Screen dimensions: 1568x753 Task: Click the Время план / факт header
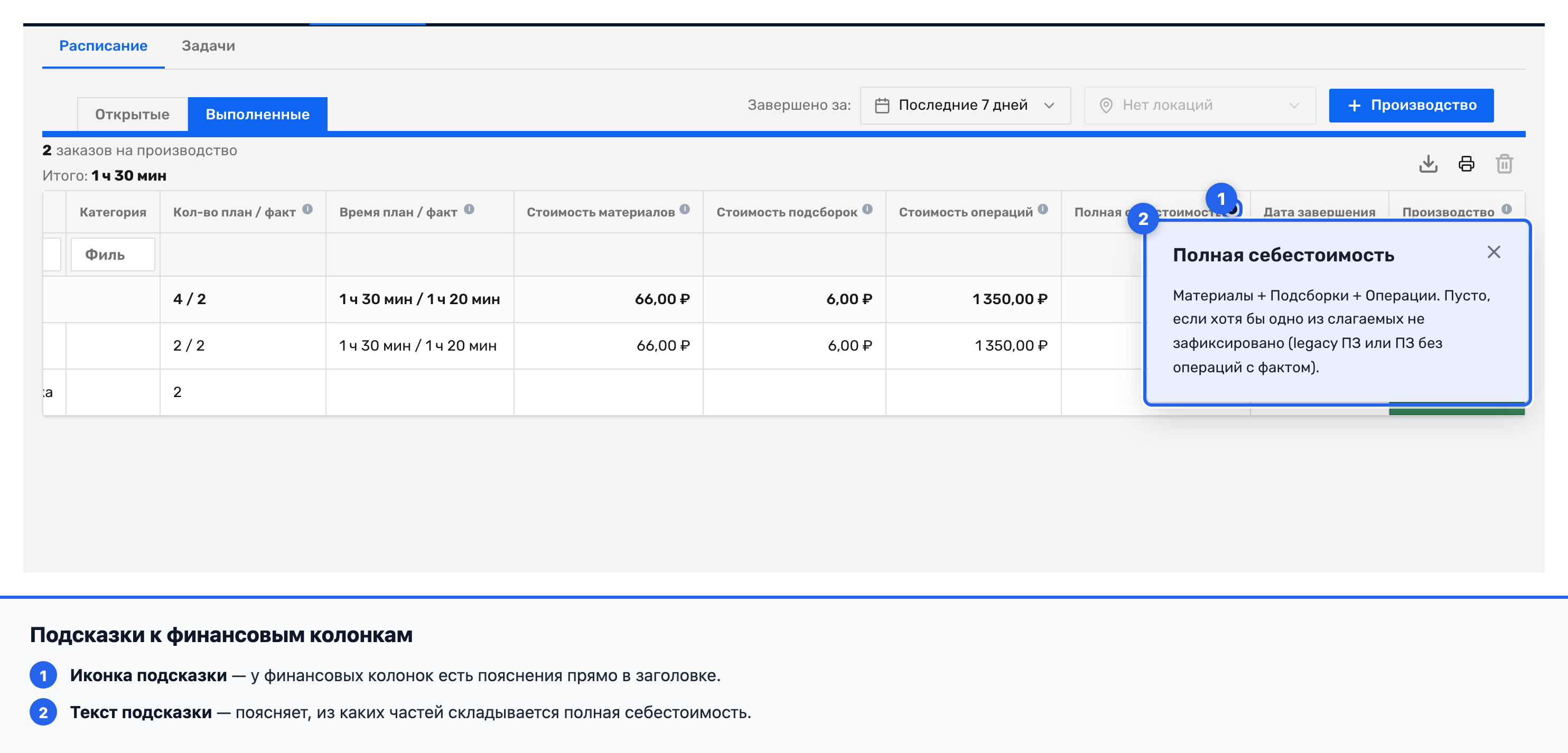pyautogui.click(x=398, y=212)
